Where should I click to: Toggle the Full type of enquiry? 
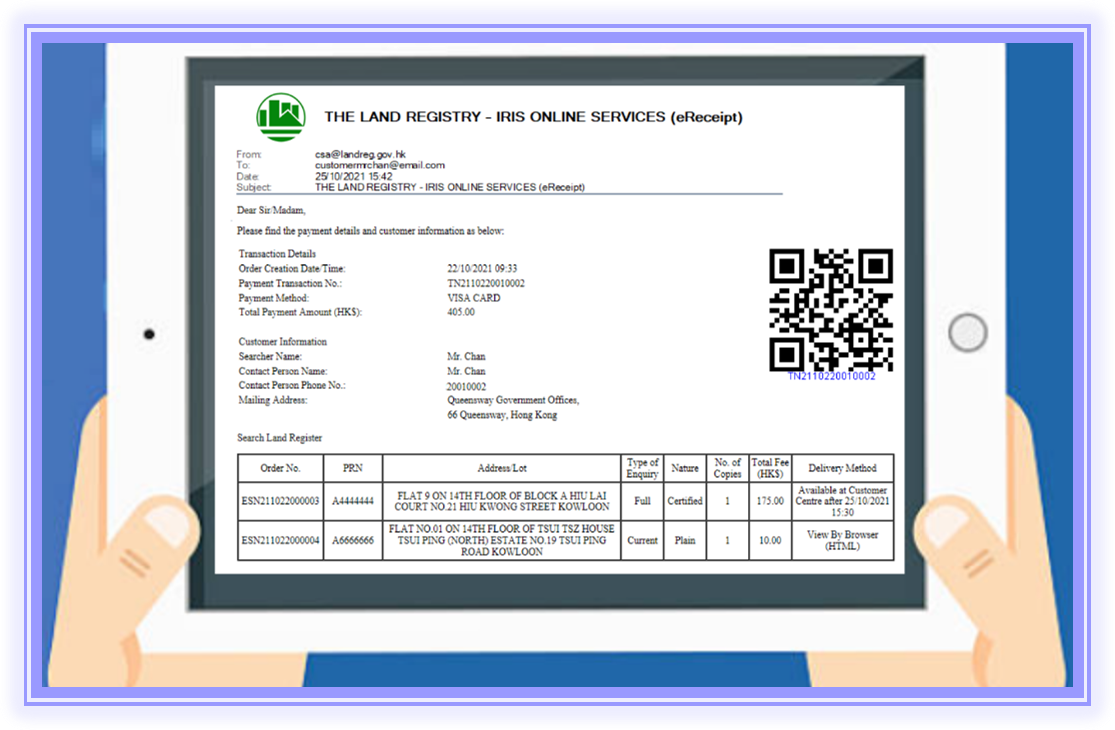[642, 500]
